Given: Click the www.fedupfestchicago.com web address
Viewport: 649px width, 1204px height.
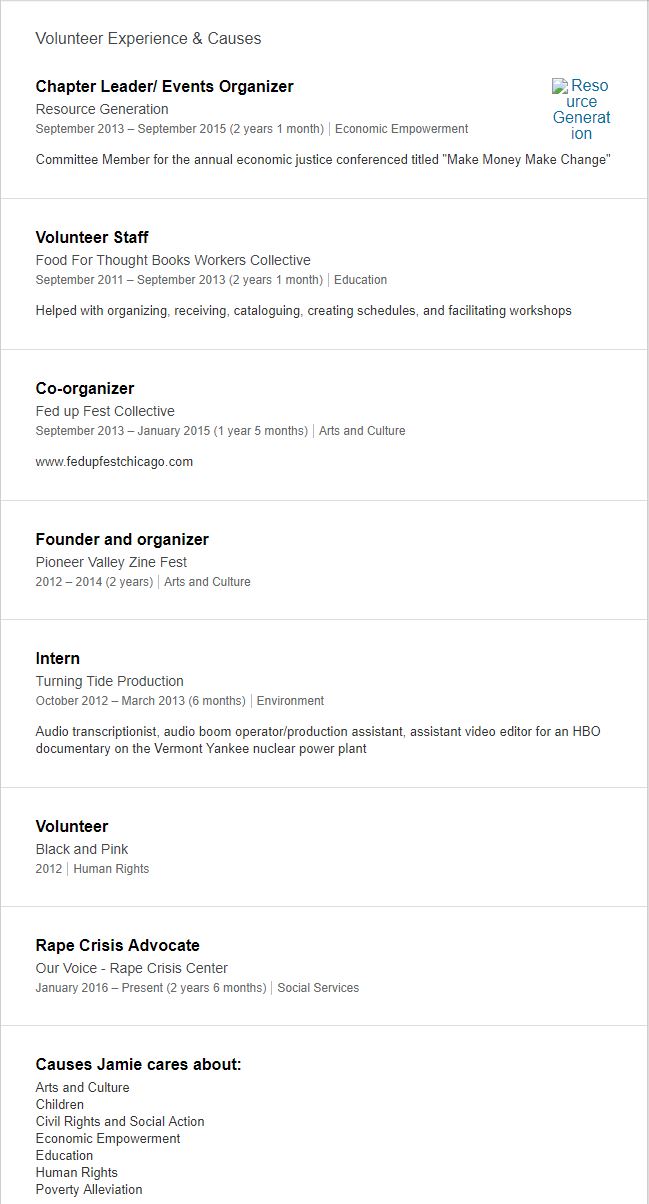Looking at the screenshot, I should pos(114,462).
